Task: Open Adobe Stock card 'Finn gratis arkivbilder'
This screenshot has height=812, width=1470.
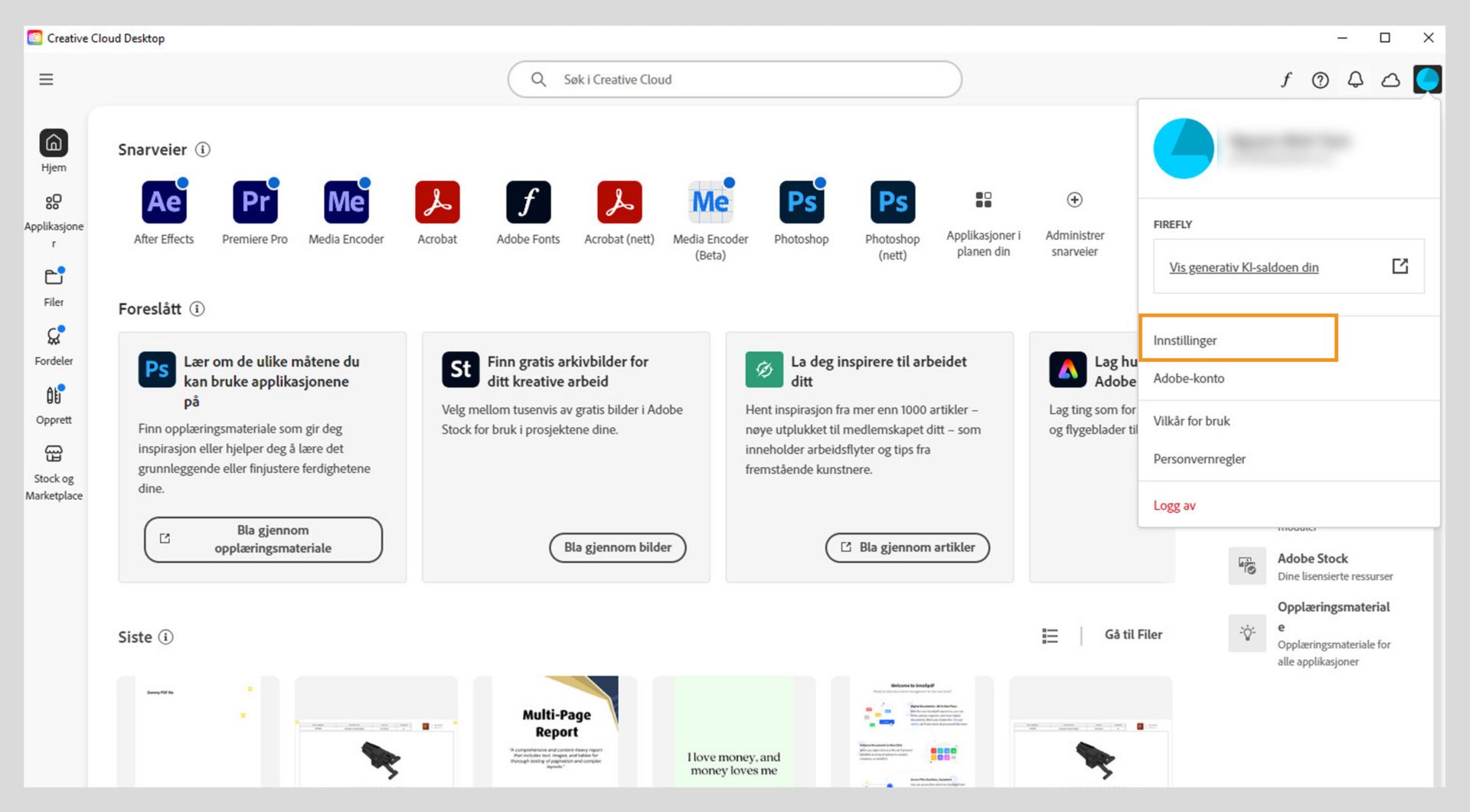Action: (566, 457)
